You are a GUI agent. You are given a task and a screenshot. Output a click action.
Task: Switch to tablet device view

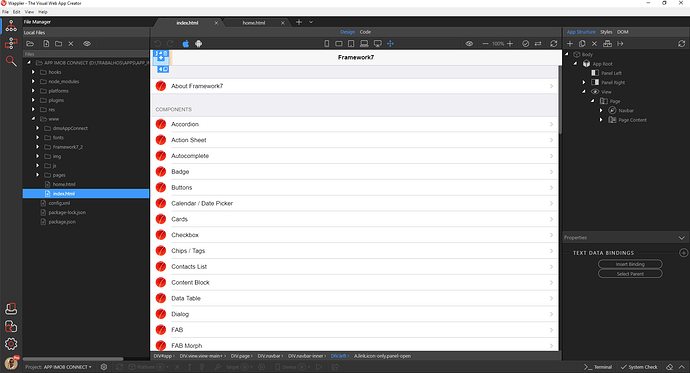[x=351, y=44]
